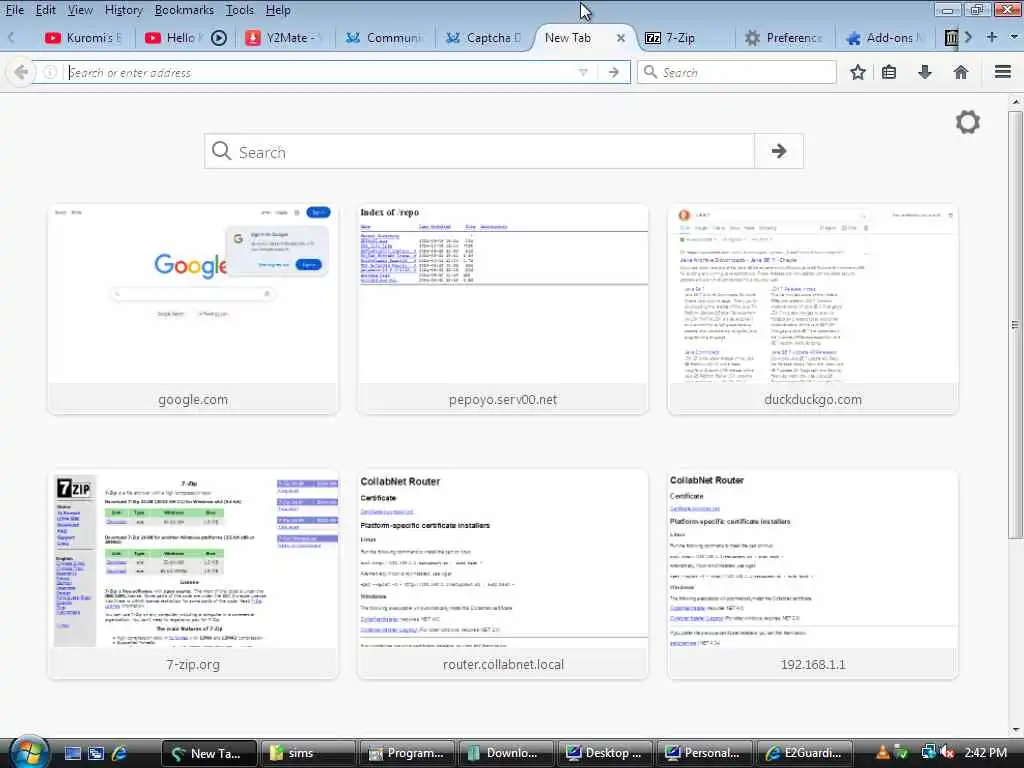Click the muted volume tray icon

click(948, 753)
